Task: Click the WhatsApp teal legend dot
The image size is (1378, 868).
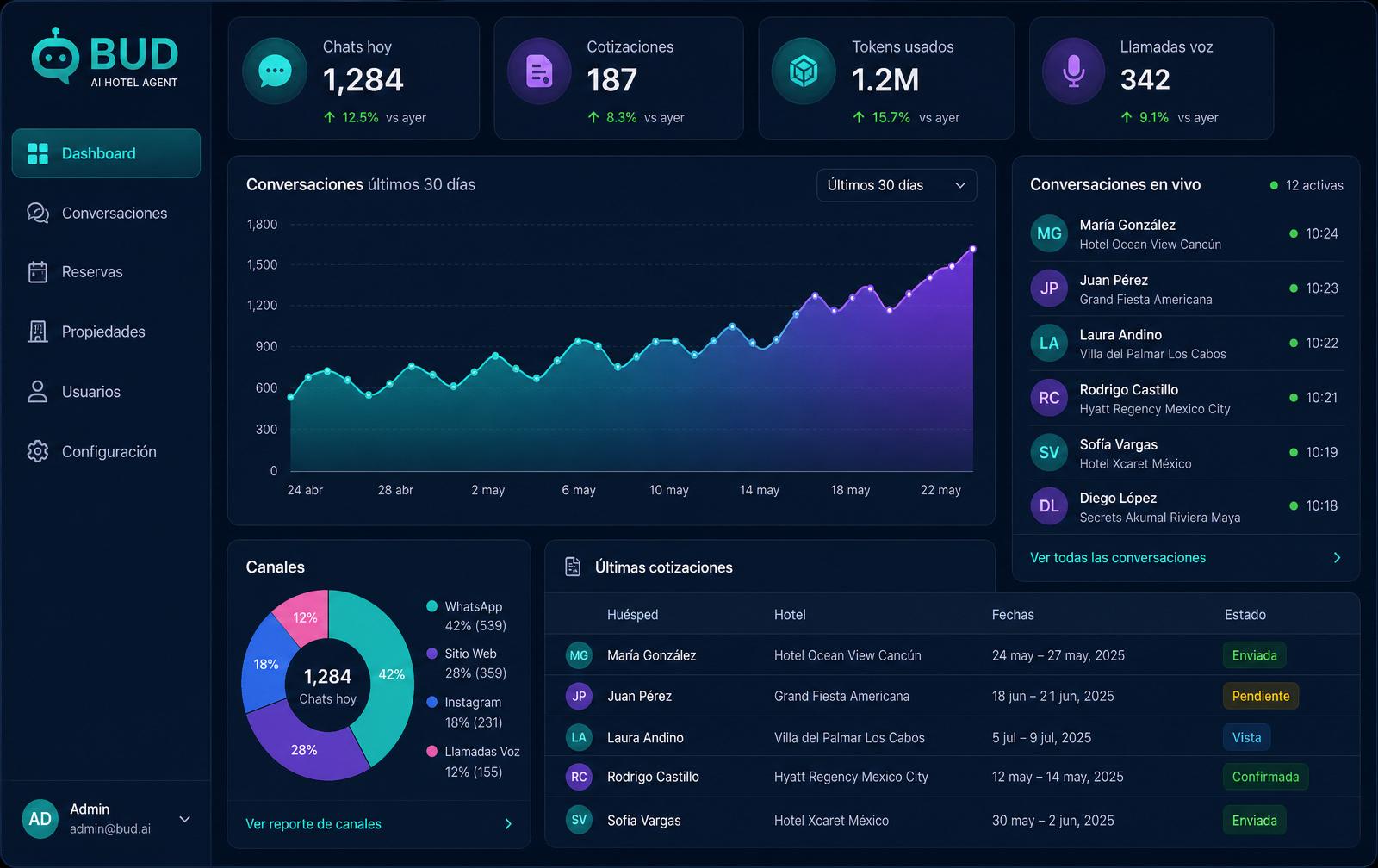Action: point(432,606)
